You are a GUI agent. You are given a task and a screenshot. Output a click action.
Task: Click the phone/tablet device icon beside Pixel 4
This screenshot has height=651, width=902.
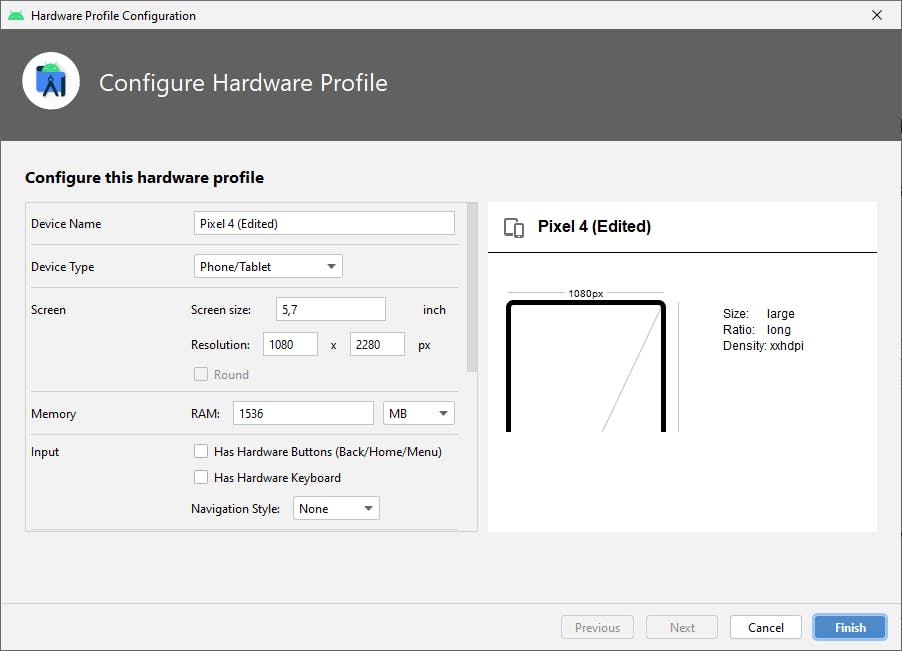coord(514,228)
